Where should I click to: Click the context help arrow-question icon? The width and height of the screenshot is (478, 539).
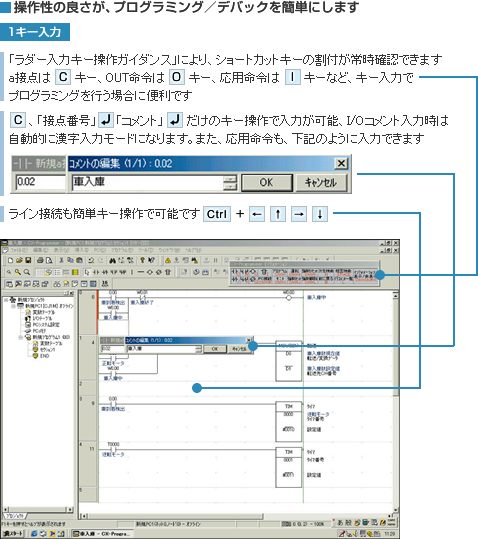point(152,261)
